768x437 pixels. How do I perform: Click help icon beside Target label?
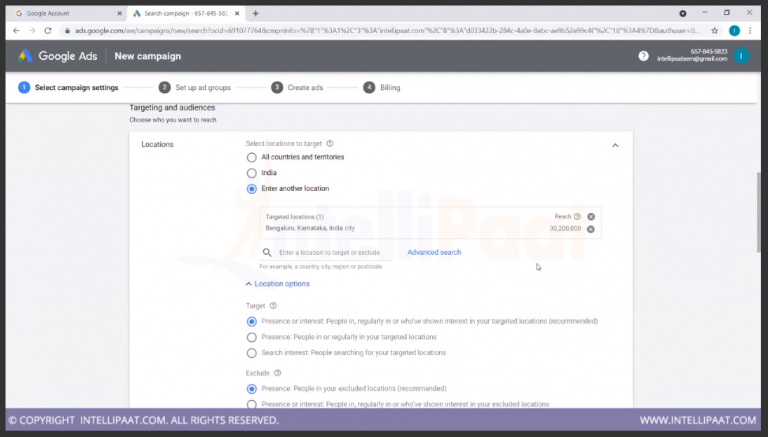point(273,306)
